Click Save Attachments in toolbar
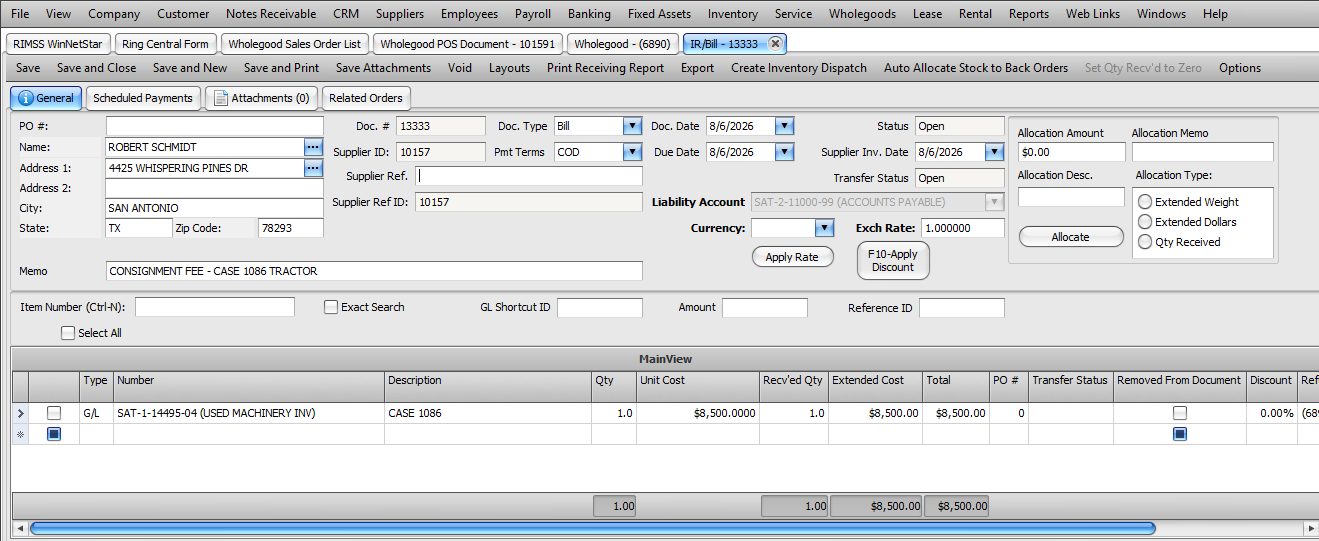The width and height of the screenshot is (1319, 541). click(383, 68)
